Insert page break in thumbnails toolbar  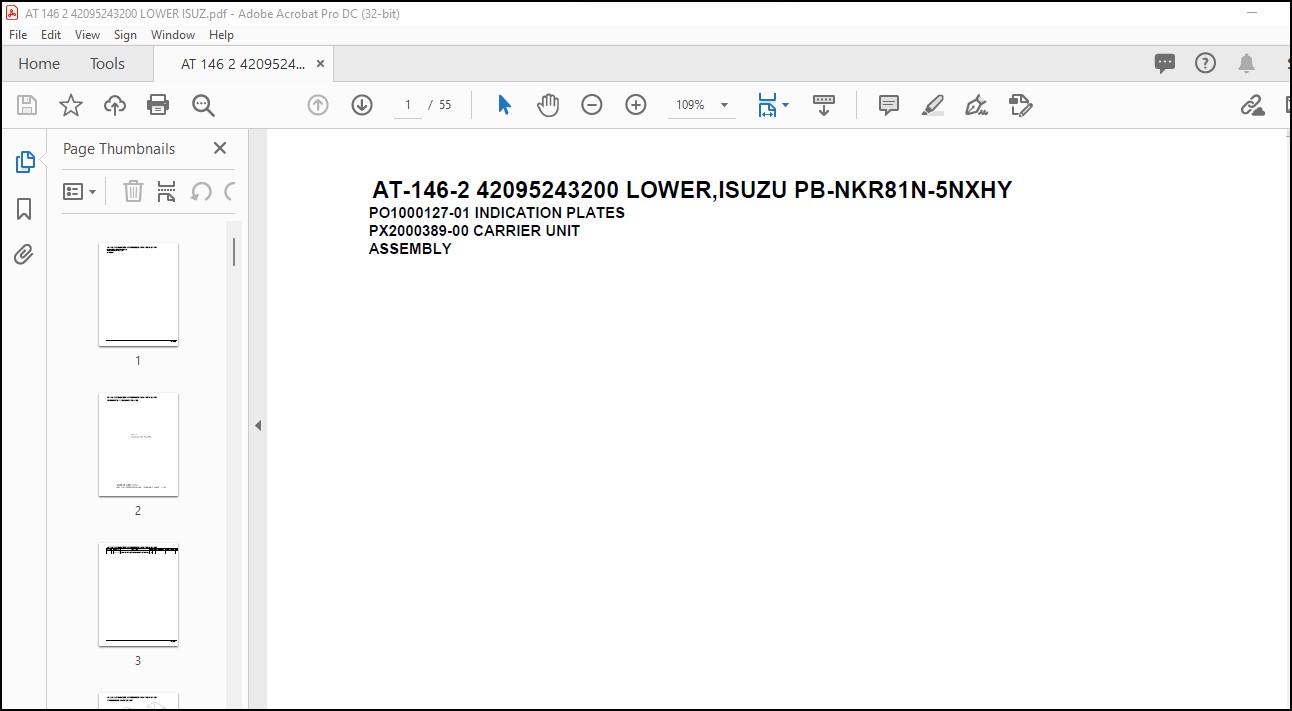point(167,191)
